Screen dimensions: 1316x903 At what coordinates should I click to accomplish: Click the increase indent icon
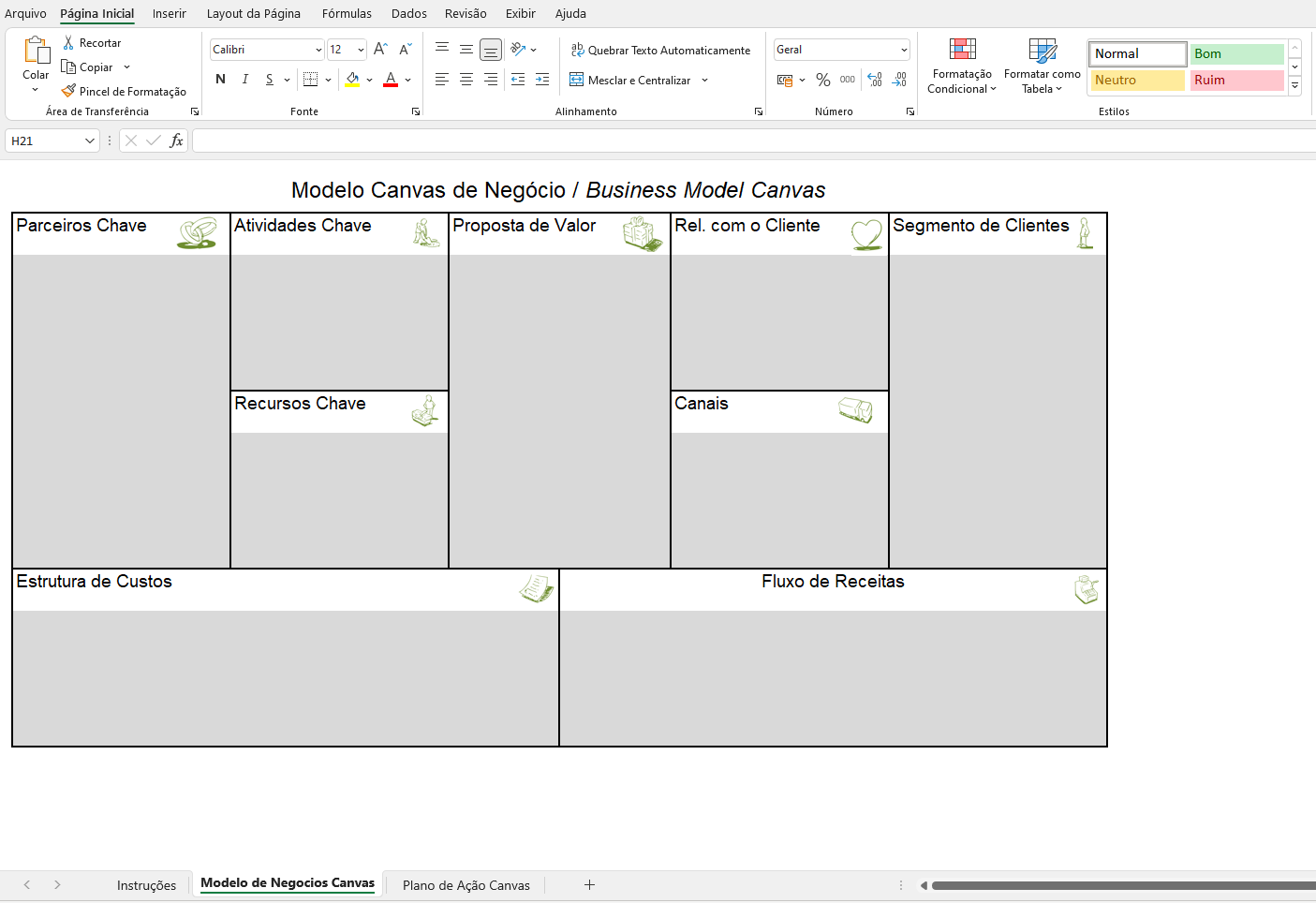pos(542,80)
